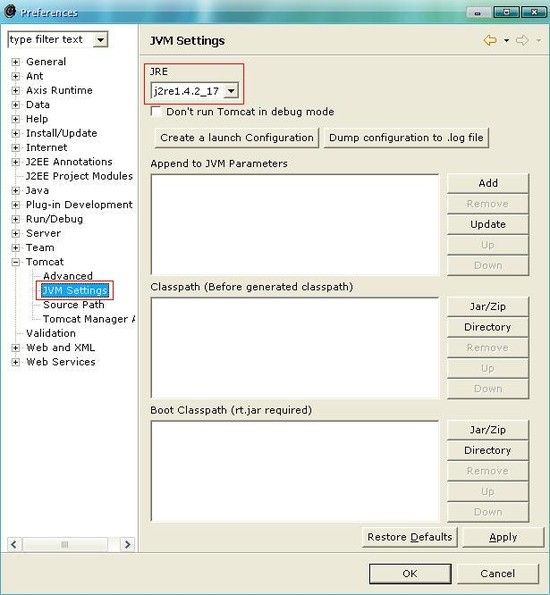Expand the Internet tree node
The image size is (550, 595).
pyautogui.click(x=15, y=148)
